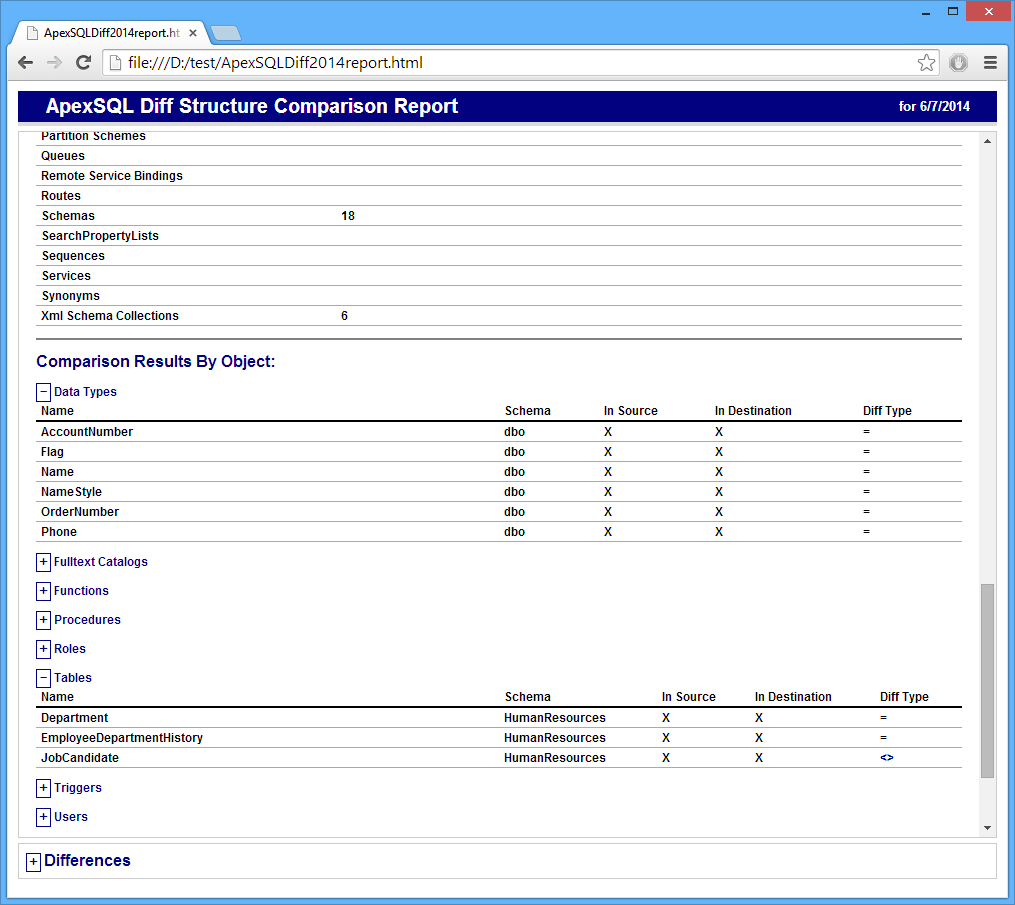Go forward with the forward arrow
The image size is (1015, 905).
[x=54, y=63]
